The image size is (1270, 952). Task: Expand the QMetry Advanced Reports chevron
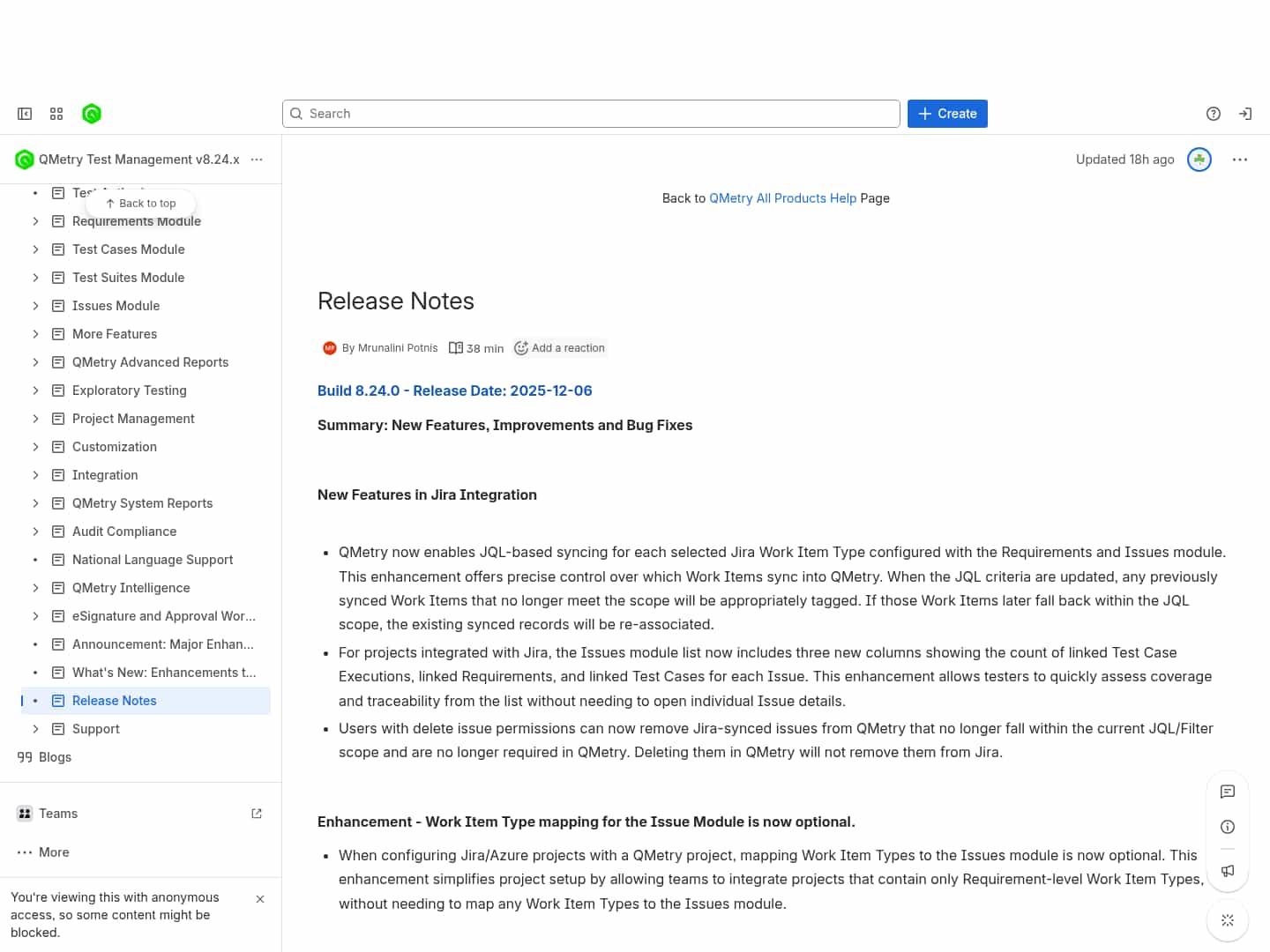[35, 362]
